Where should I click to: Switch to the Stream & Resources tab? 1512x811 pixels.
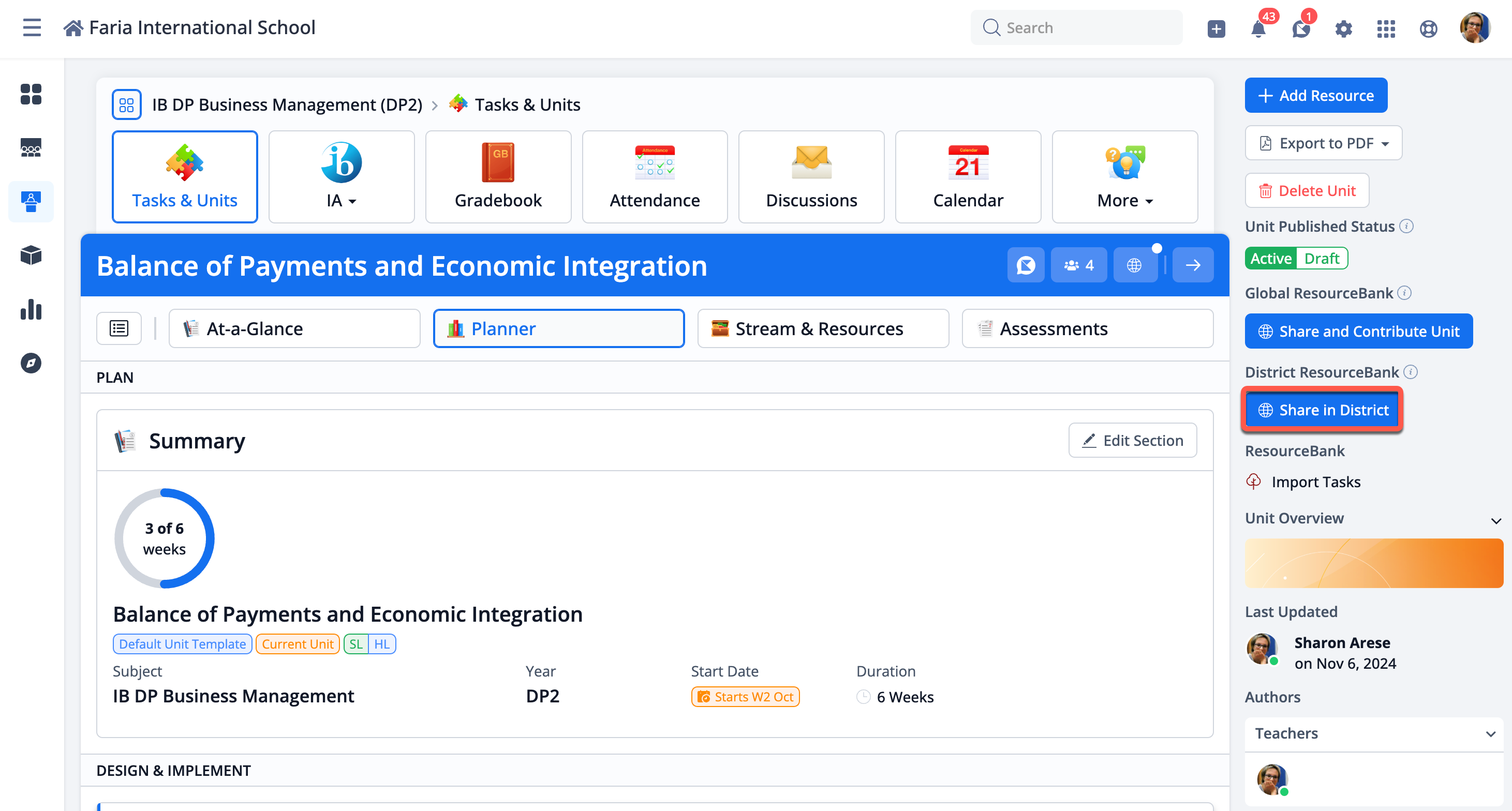click(x=823, y=328)
